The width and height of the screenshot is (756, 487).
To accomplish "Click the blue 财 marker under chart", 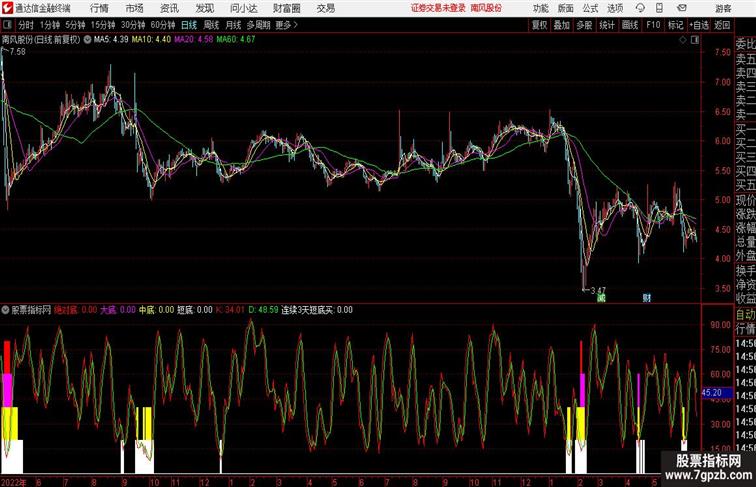I will point(647,298).
